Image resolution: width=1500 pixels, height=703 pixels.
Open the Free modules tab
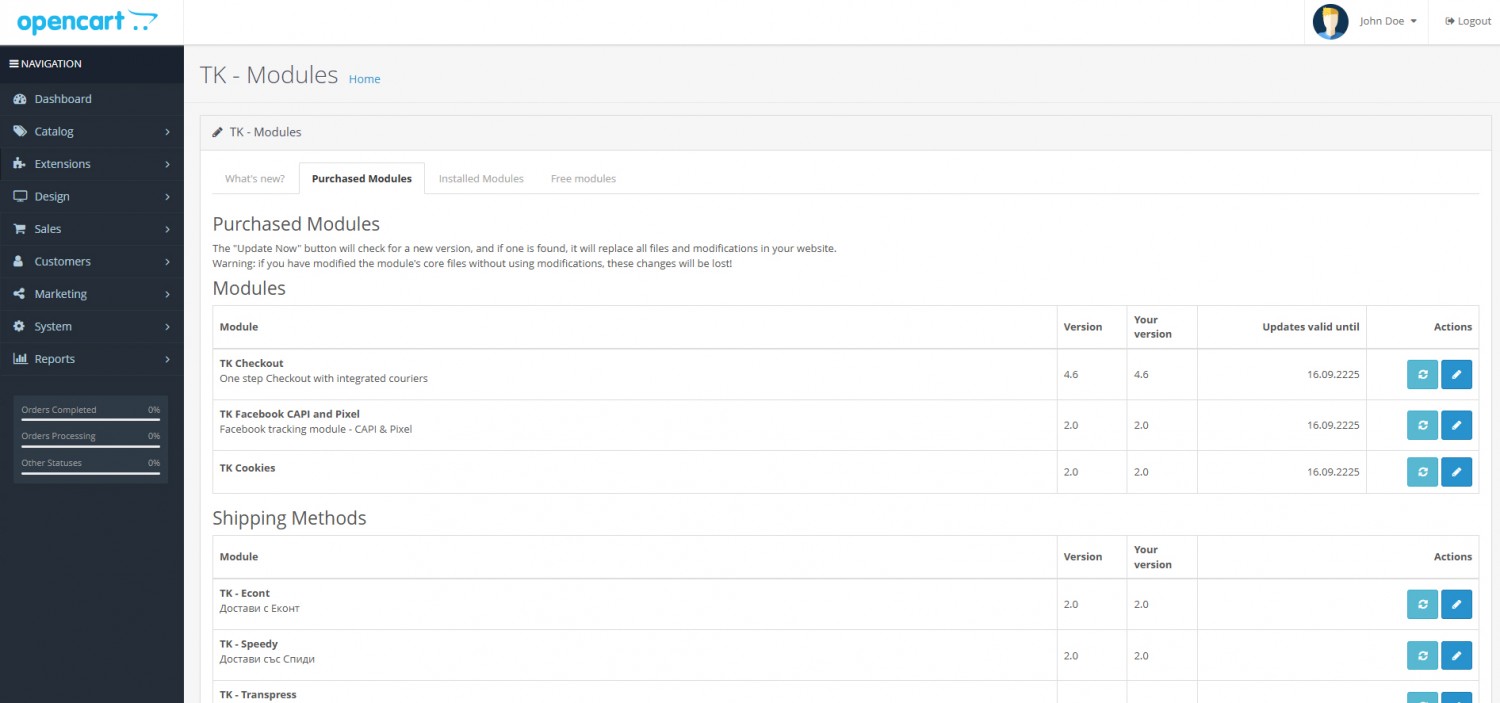click(x=583, y=179)
